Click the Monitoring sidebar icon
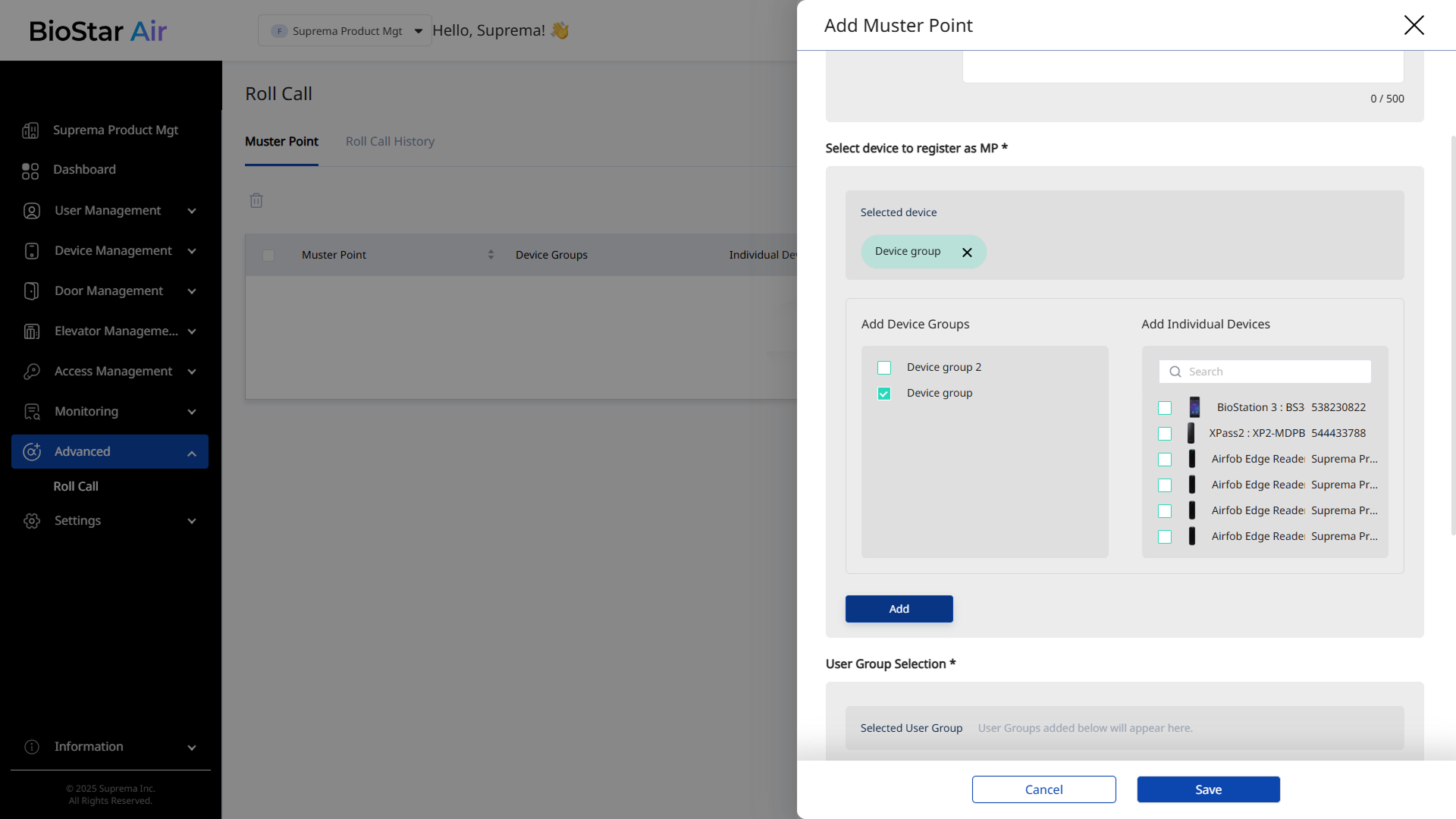 pos(31,412)
